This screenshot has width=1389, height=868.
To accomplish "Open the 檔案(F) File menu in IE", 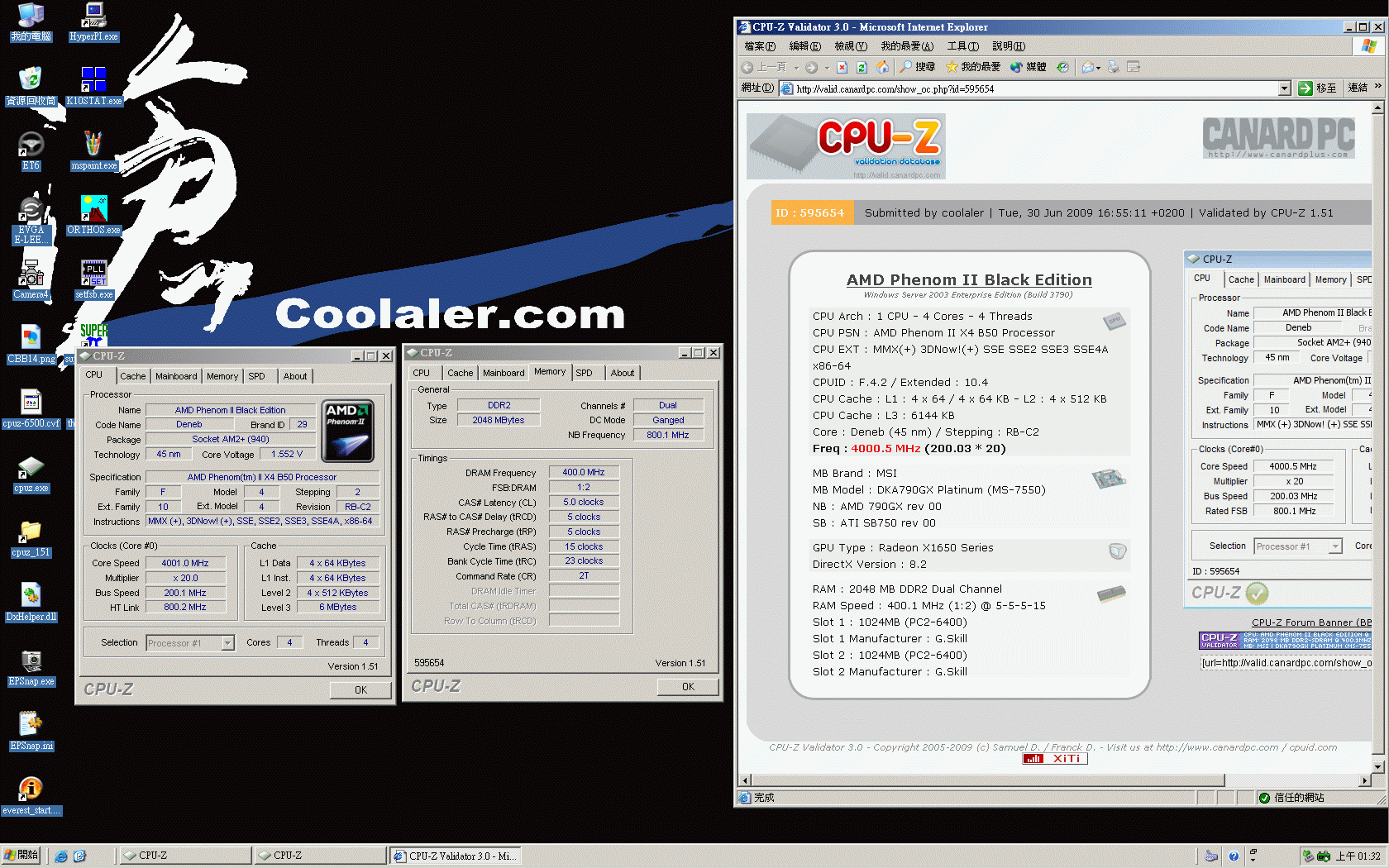I will click(x=759, y=46).
